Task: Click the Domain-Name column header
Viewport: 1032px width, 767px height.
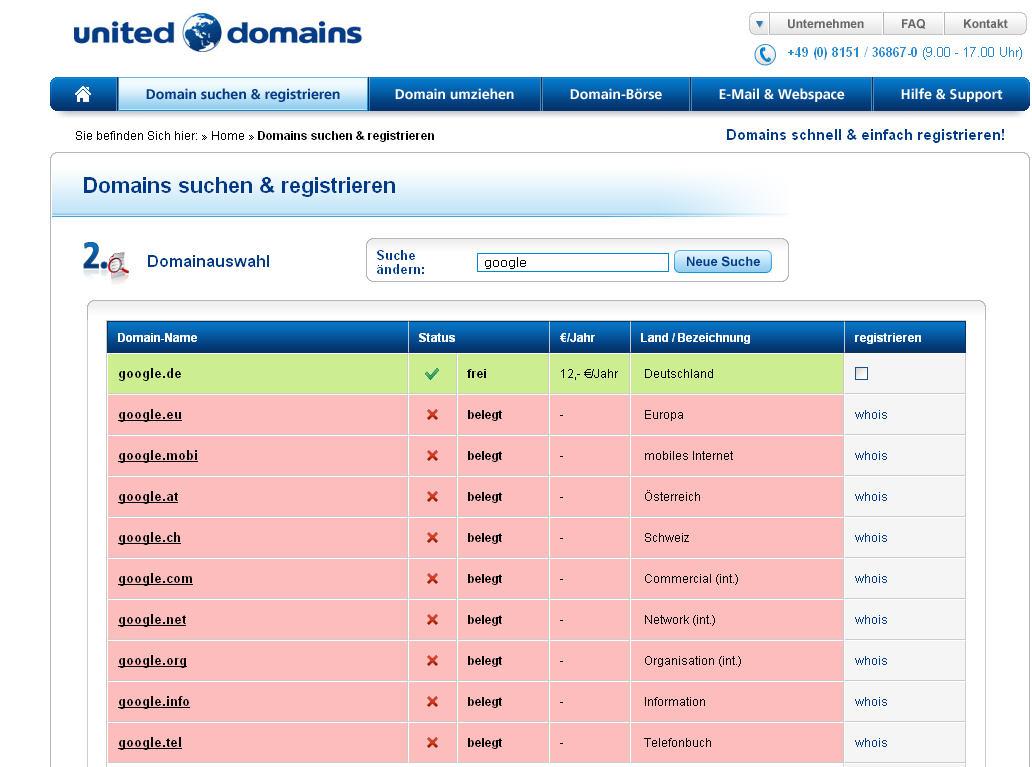Action: [257, 338]
